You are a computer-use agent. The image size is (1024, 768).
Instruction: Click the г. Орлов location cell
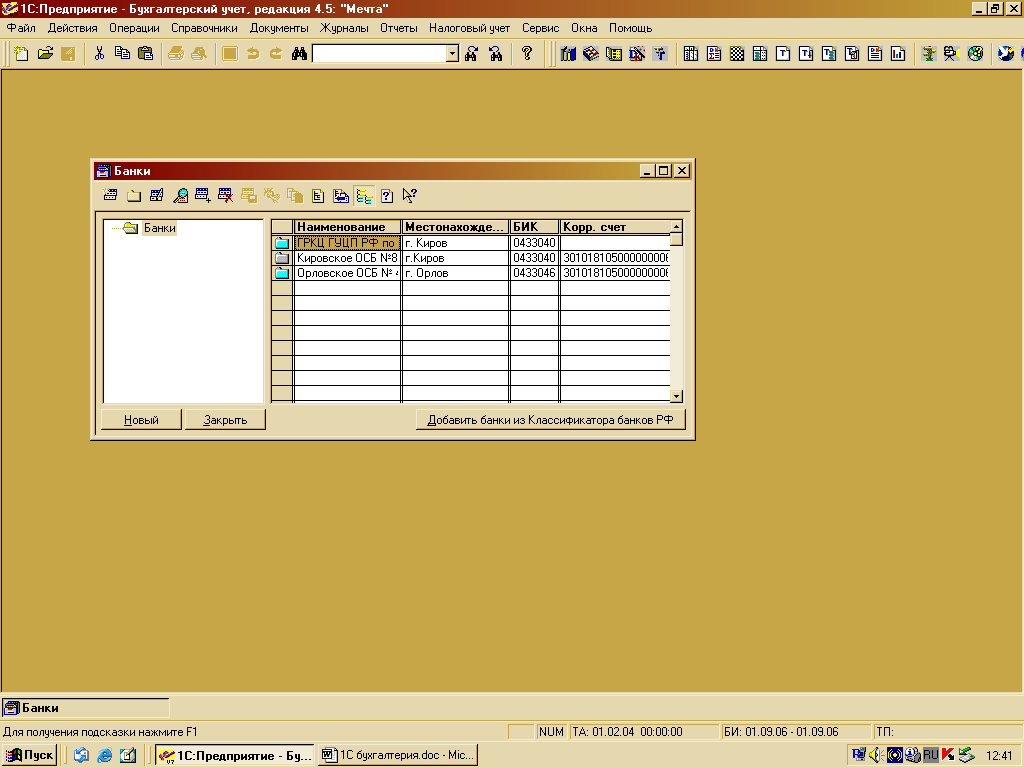click(x=455, y=273)
